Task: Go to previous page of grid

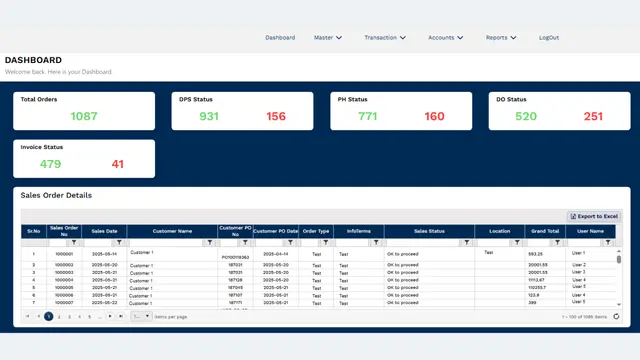Action: 38,316
